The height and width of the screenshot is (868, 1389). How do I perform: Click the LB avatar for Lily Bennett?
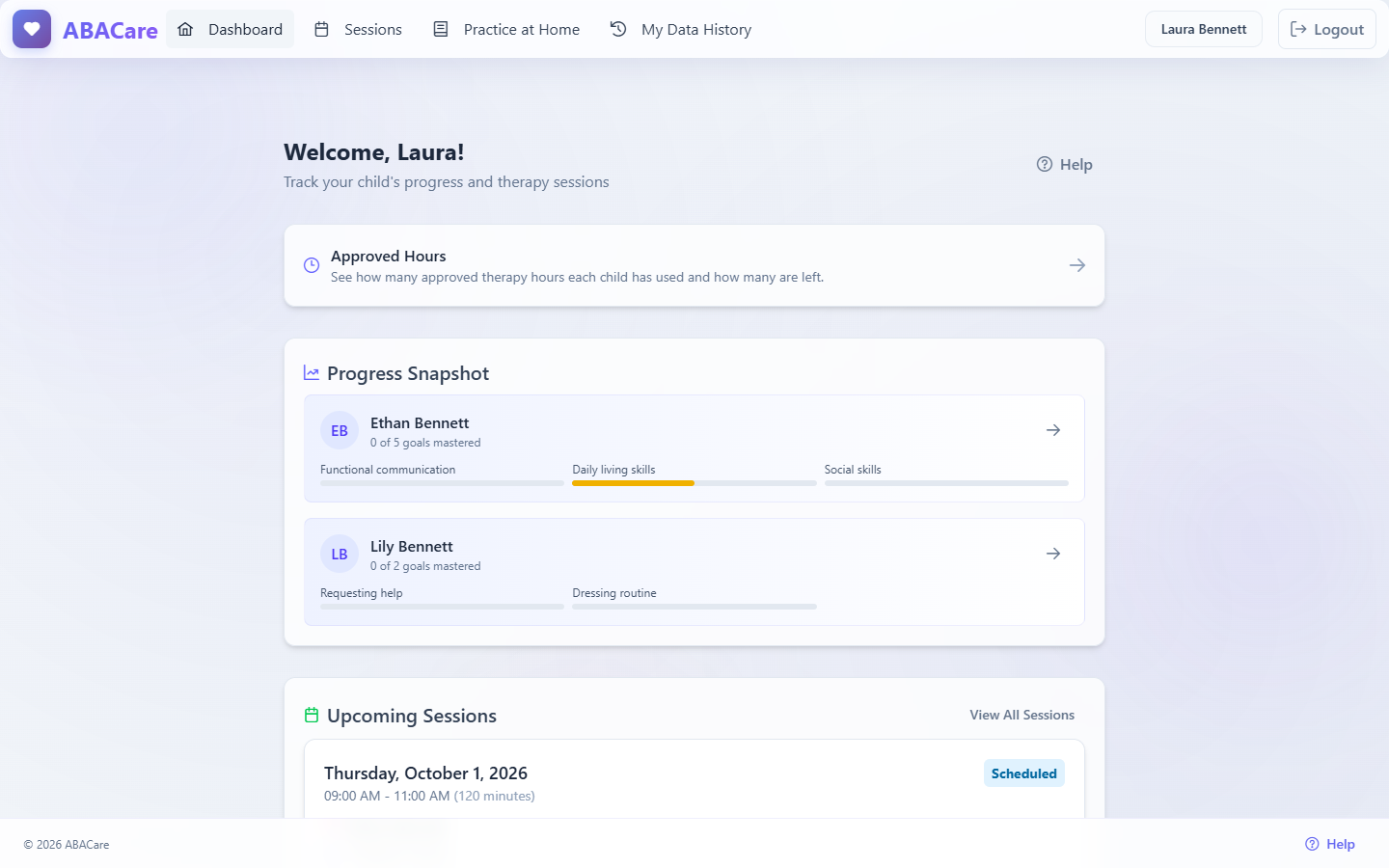pyautogui.click(x=340, y=555)
